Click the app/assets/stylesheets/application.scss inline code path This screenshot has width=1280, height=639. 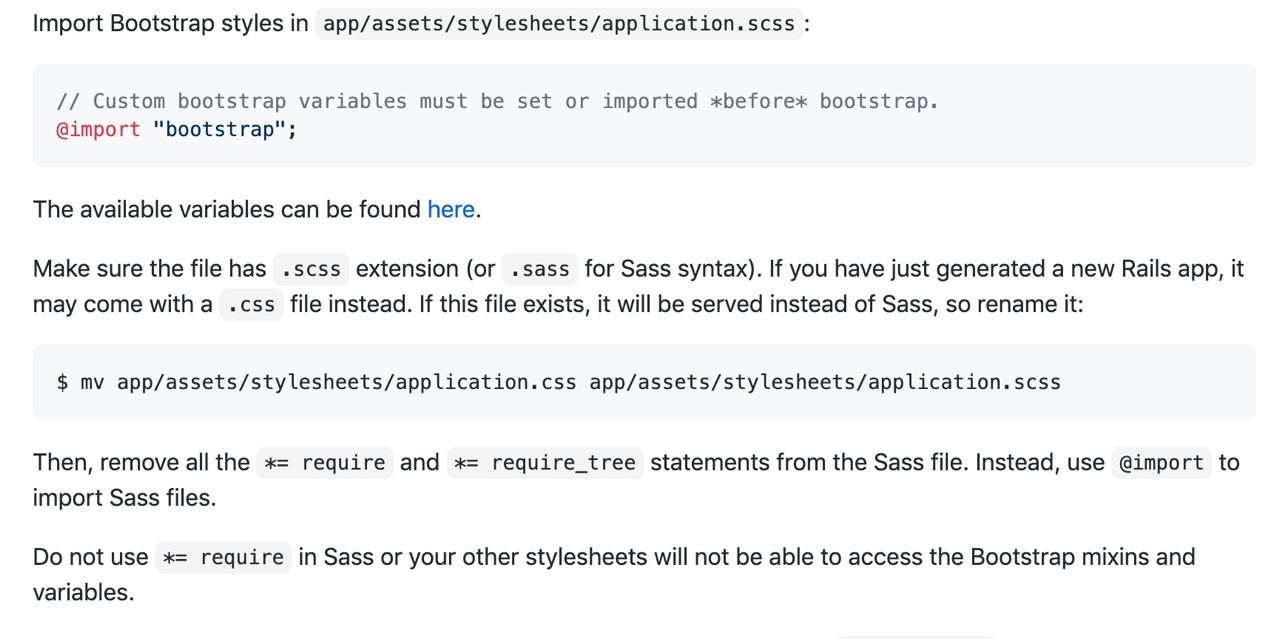559,23
